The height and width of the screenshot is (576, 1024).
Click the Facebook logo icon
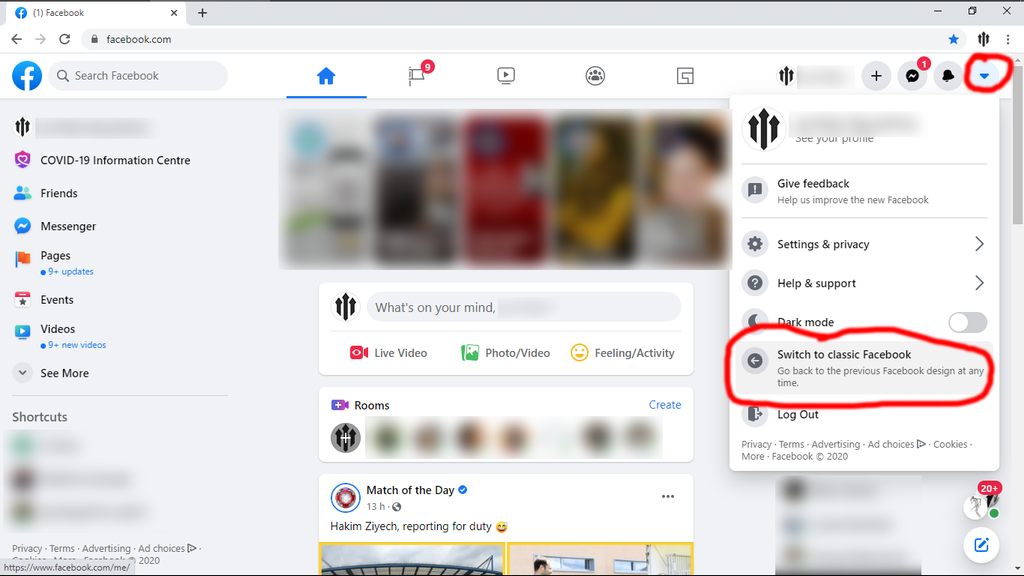27,76
